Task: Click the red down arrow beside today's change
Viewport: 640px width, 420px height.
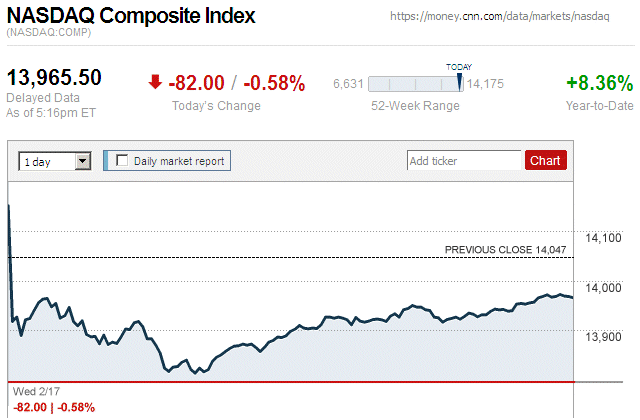Action: (154, 83)
